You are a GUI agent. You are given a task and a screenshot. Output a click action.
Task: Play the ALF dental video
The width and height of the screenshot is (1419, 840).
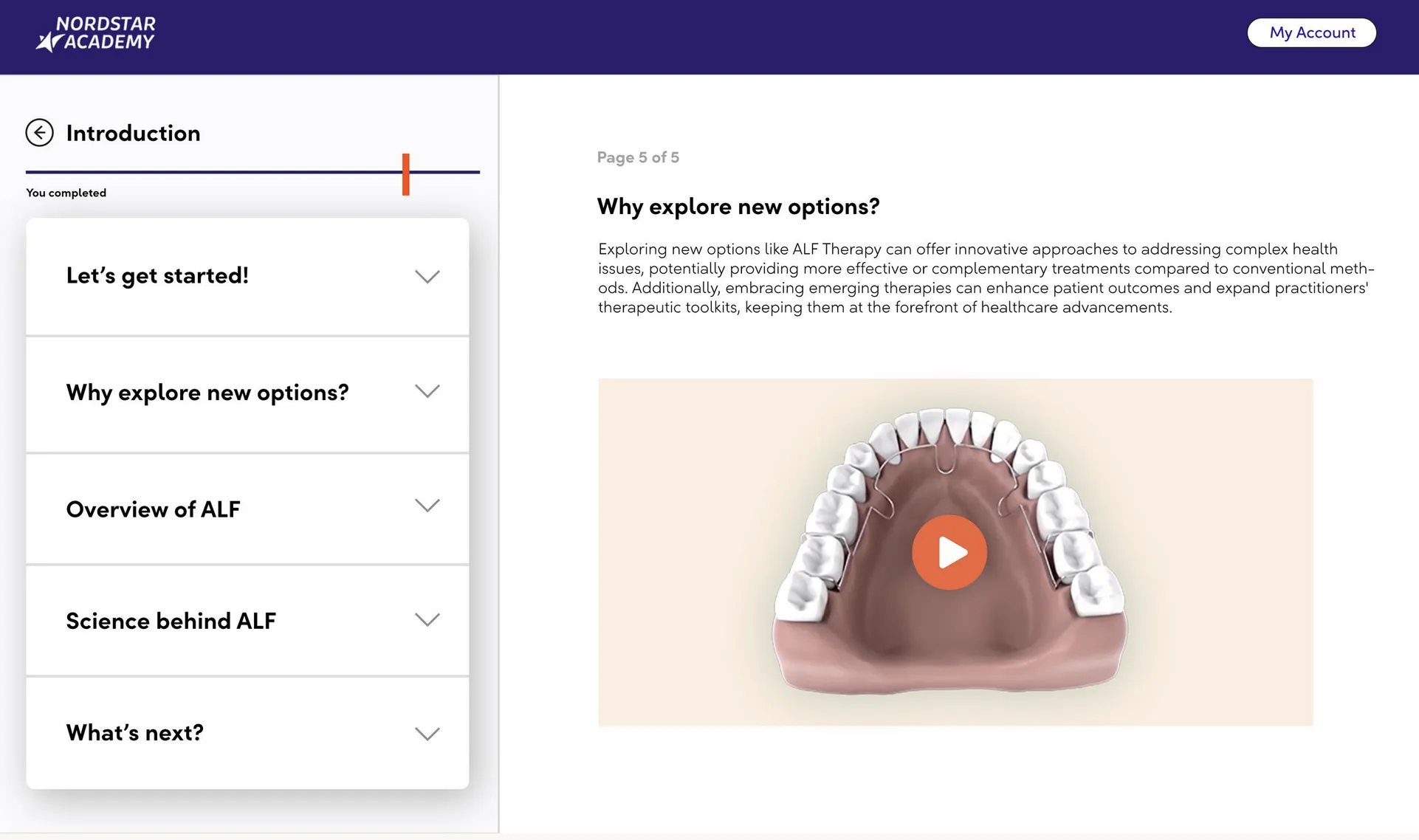[x=949, y=552]
